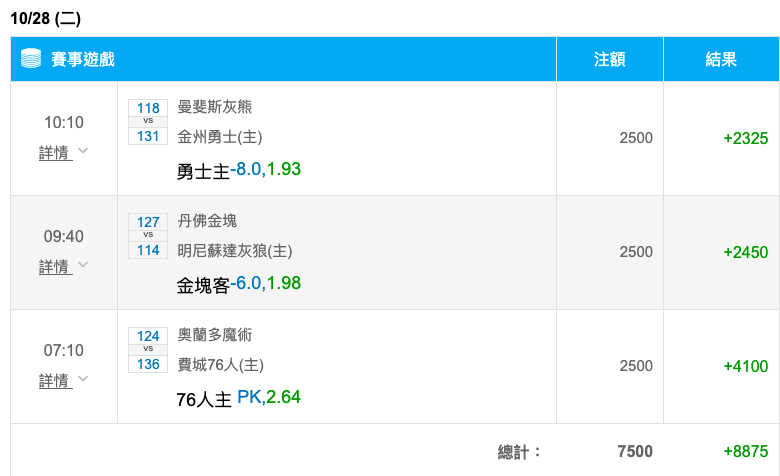This screenshot has height=476, width=780.
Task: Click the 費城76人(主) team name
Action: click(x=220, y=365)
